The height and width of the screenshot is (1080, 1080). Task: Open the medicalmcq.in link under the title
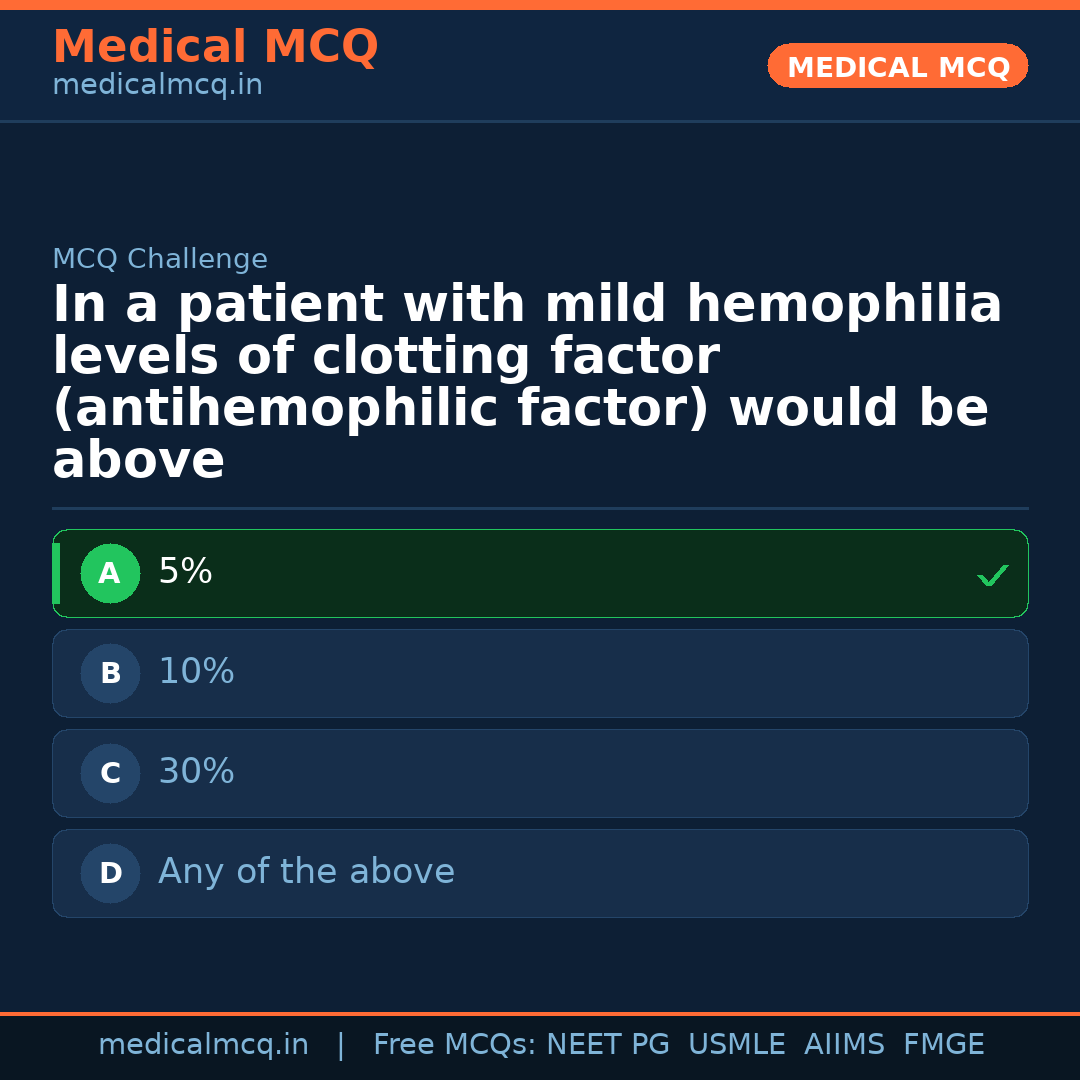[157, 86]
